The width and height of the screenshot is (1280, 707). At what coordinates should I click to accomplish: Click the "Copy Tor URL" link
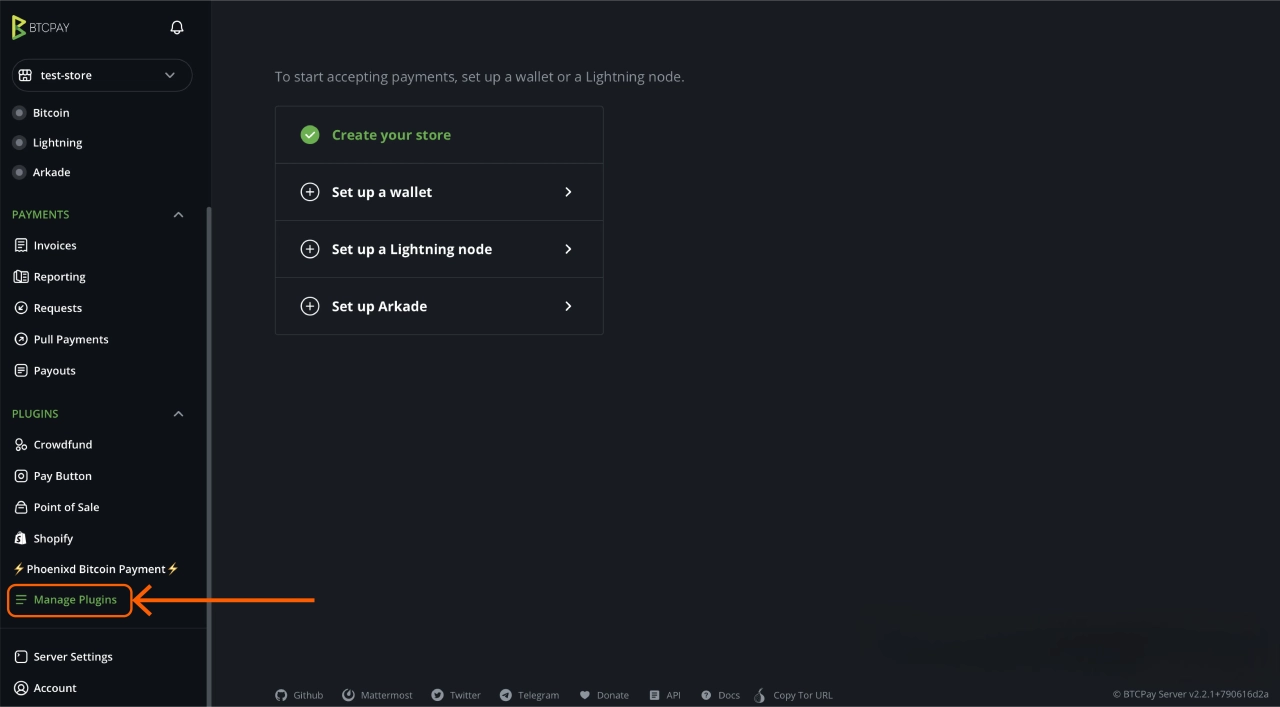[801, 694]
